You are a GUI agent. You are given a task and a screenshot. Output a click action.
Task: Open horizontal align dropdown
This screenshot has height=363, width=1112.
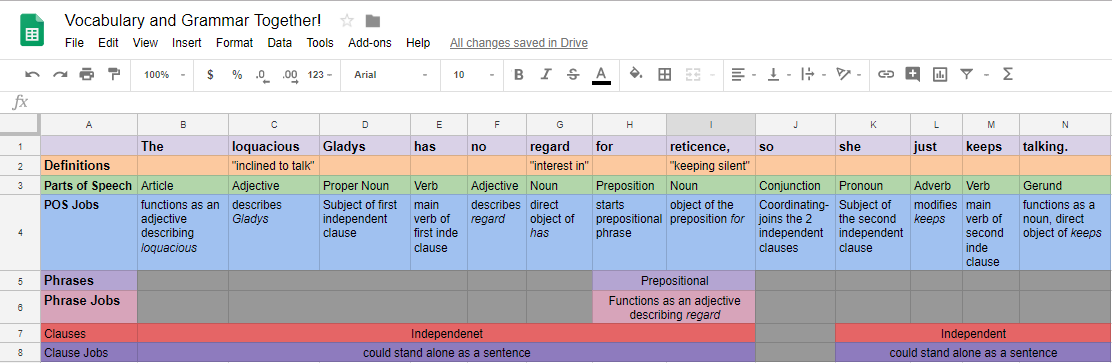(743, 74)
